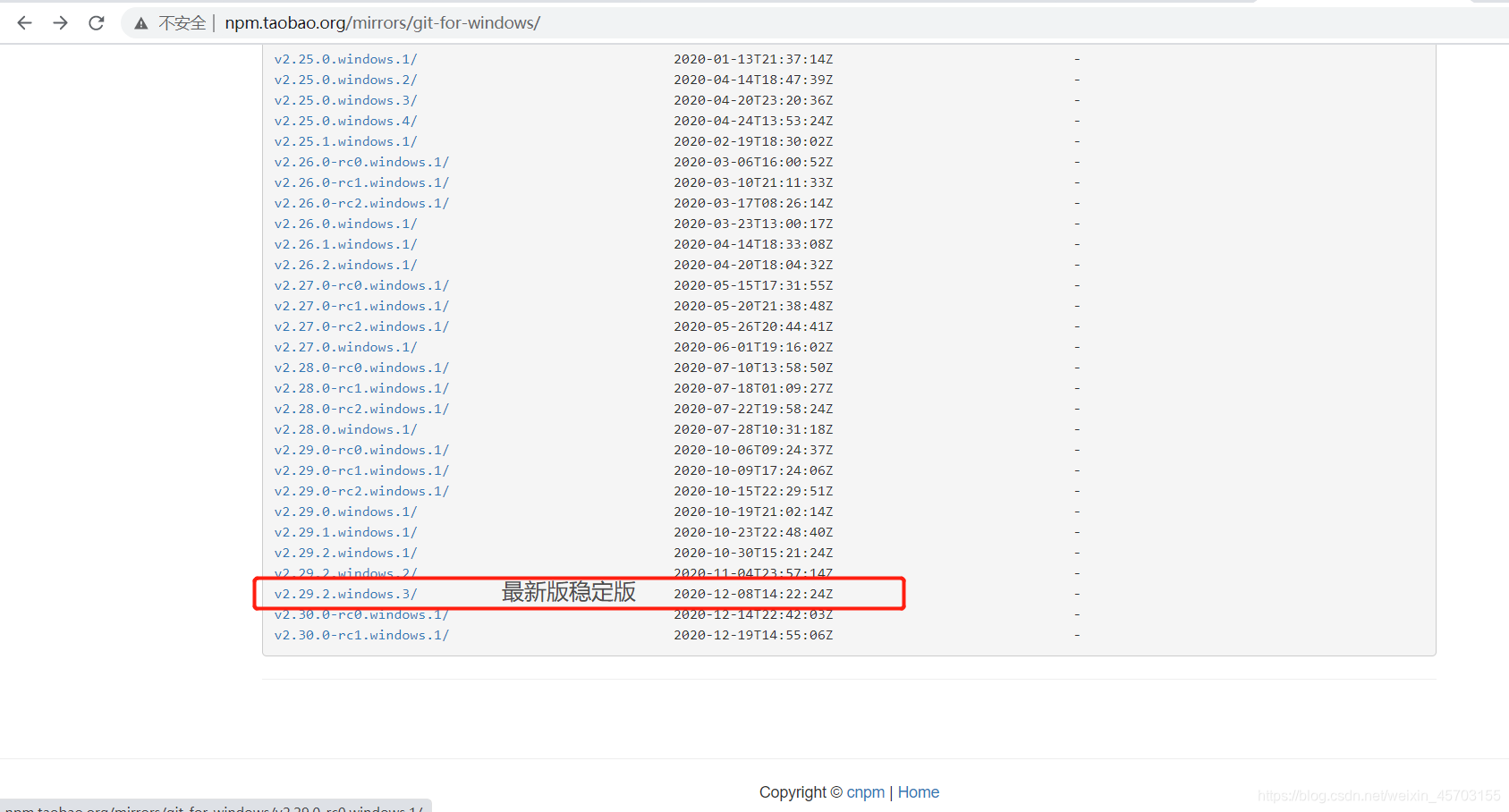Screen dimensions: 1509x812
Task: Open v2.25.0.windows.1/ folder
Action: tap(345, 59)
